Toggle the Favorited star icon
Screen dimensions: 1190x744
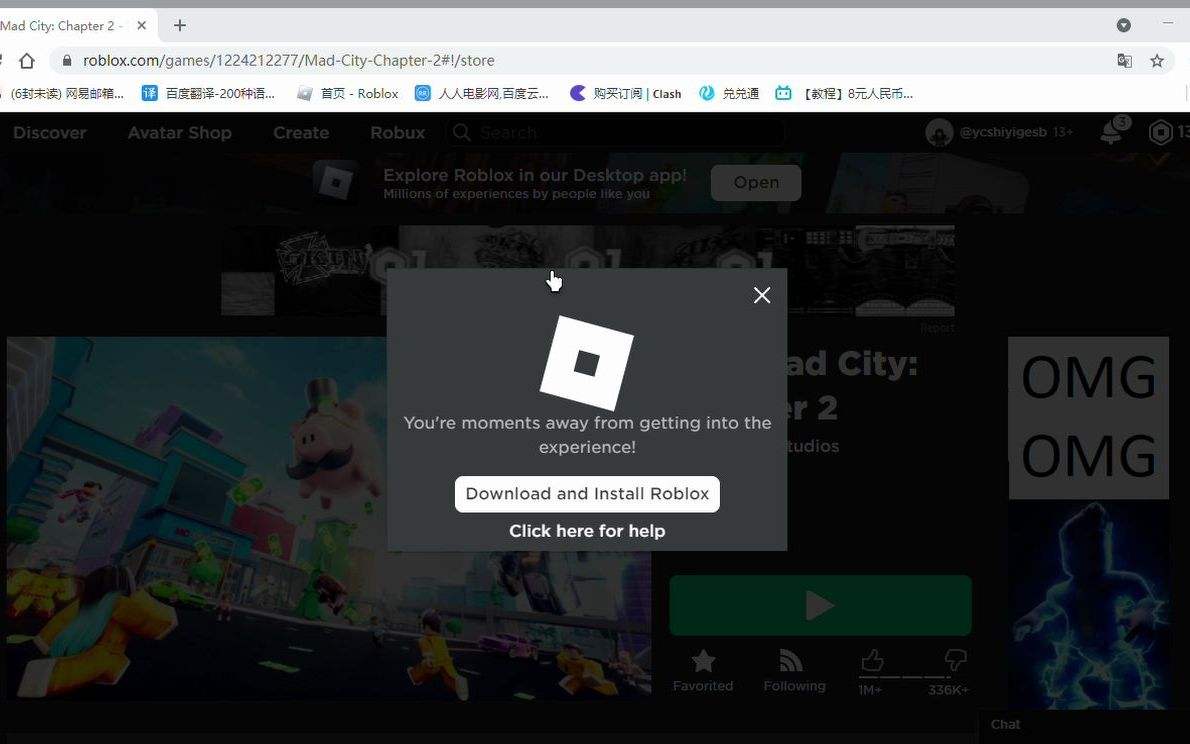click(x=704, y=661)
